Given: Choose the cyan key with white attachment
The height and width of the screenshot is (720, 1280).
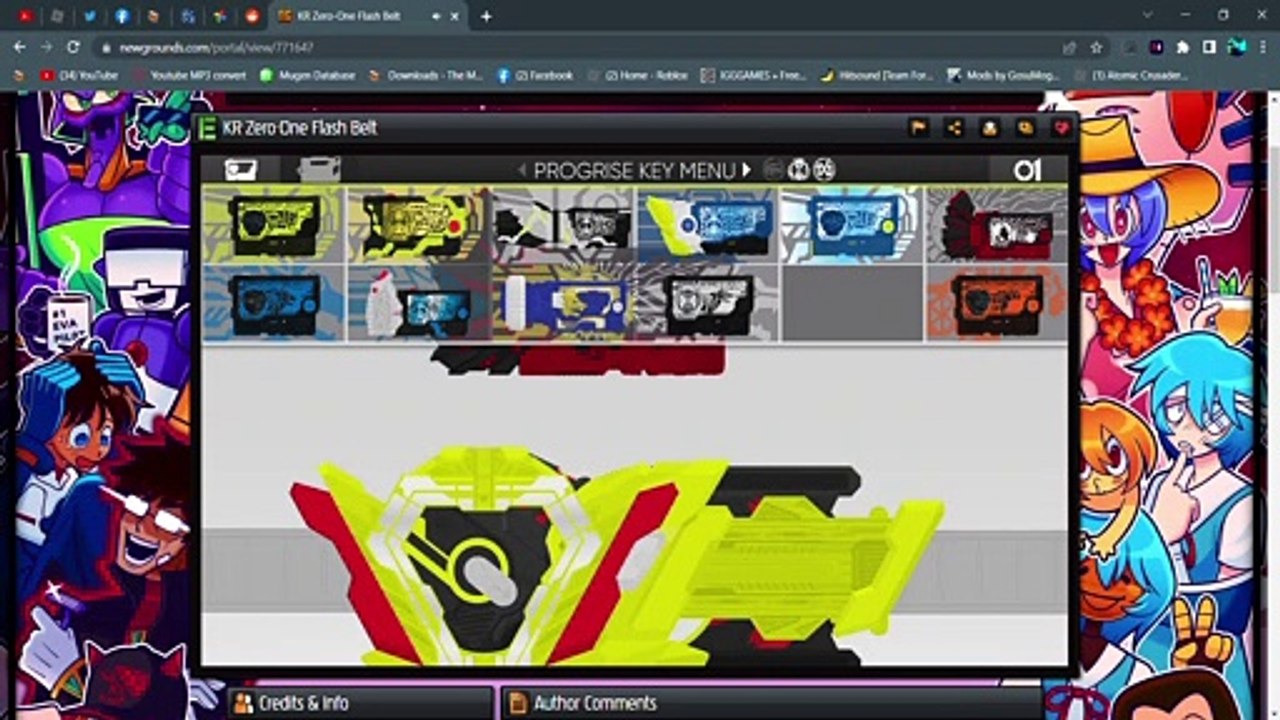Looking at the screenshot, I should (x=418, y=303).
